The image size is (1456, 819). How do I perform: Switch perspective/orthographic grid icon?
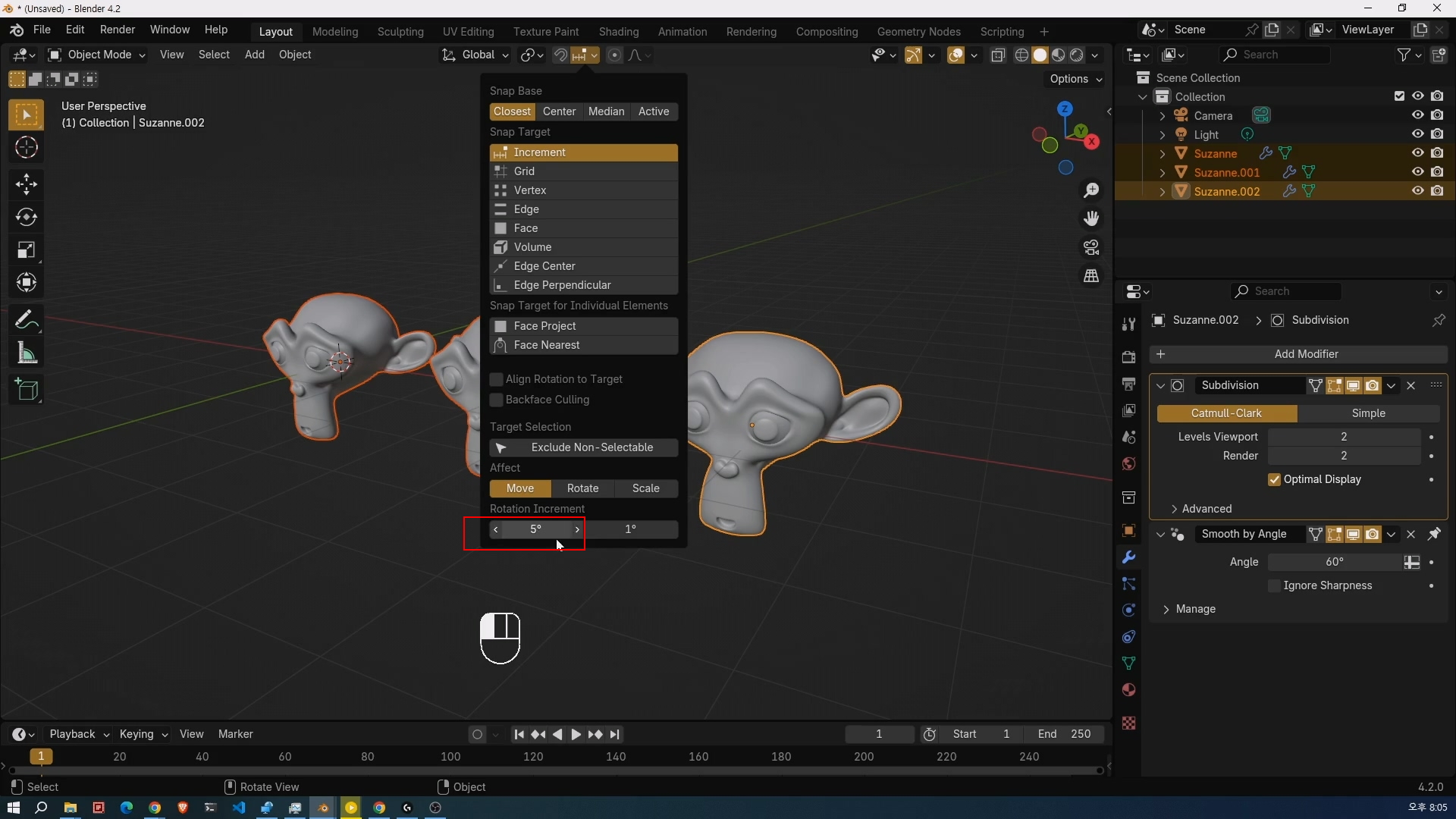coord(1091,276)
